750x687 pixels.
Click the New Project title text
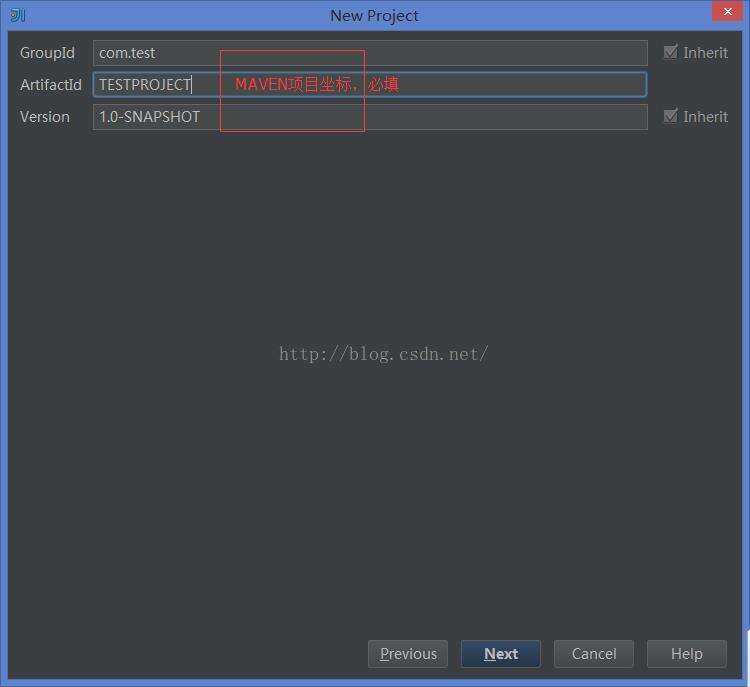click(374, 15)
